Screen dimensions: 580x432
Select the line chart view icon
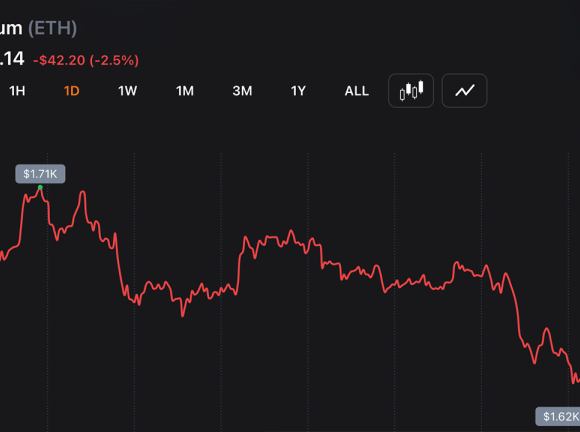coord(465,91)
